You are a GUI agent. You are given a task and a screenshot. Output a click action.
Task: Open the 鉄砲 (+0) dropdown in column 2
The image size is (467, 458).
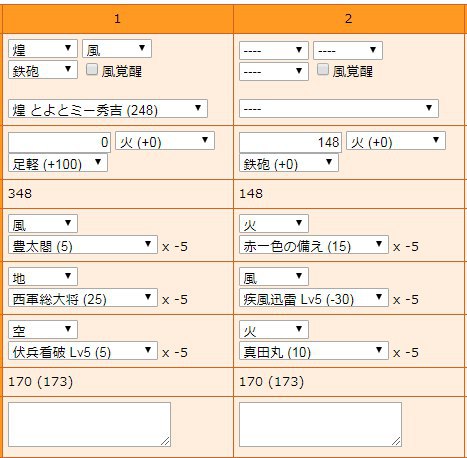pos(289,163)
